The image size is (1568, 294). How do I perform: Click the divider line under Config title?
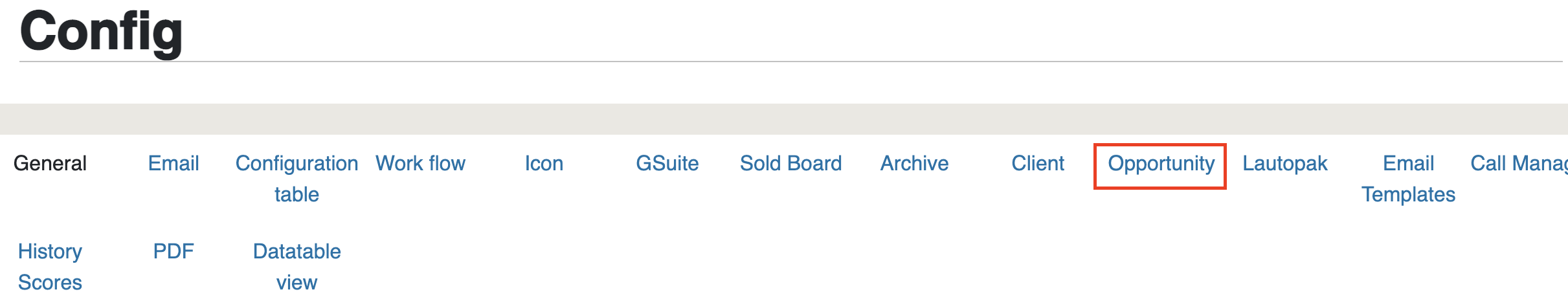pos(791,62)
